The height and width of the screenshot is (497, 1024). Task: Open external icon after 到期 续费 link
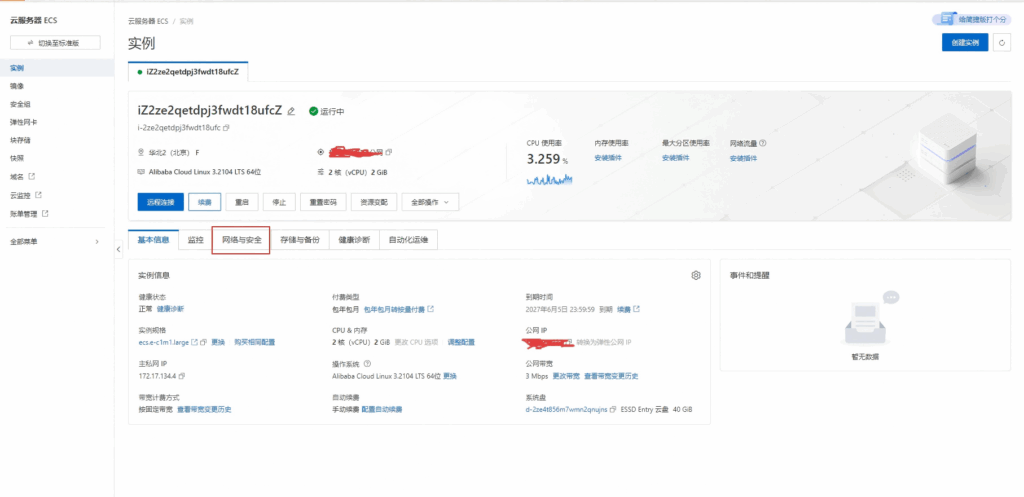click(637, 309)
